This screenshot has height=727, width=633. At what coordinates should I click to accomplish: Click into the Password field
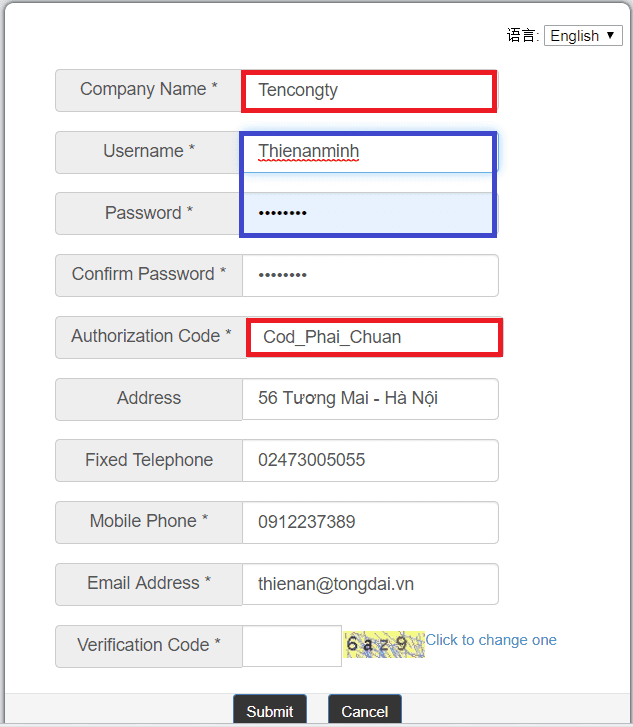point(368,213)
